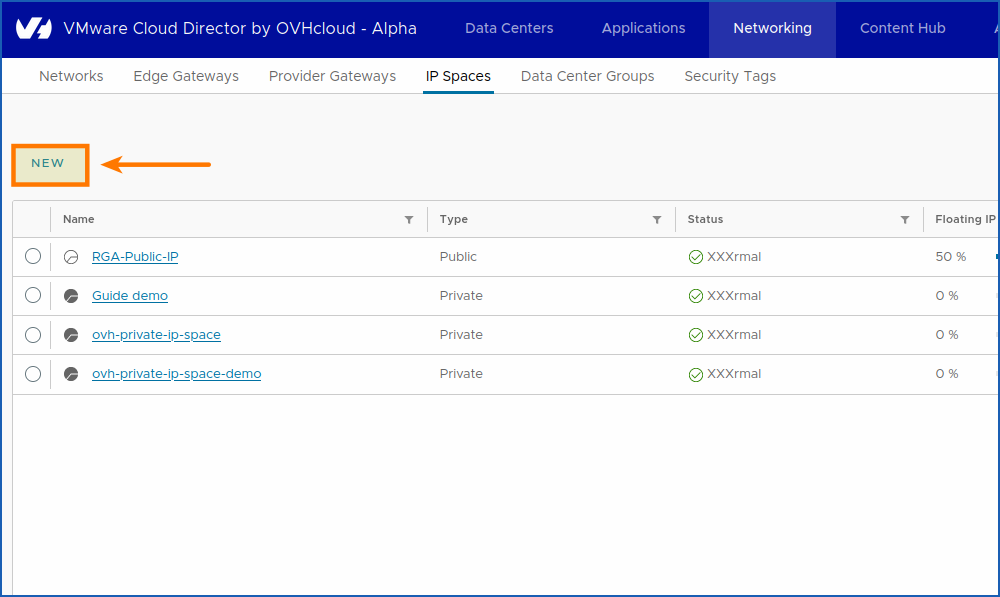The height and width of the screenshot is (597, 1000).
Task: Switch to the Edge Gateways tab
Action: pyautogui.click(x=185, y=76)
